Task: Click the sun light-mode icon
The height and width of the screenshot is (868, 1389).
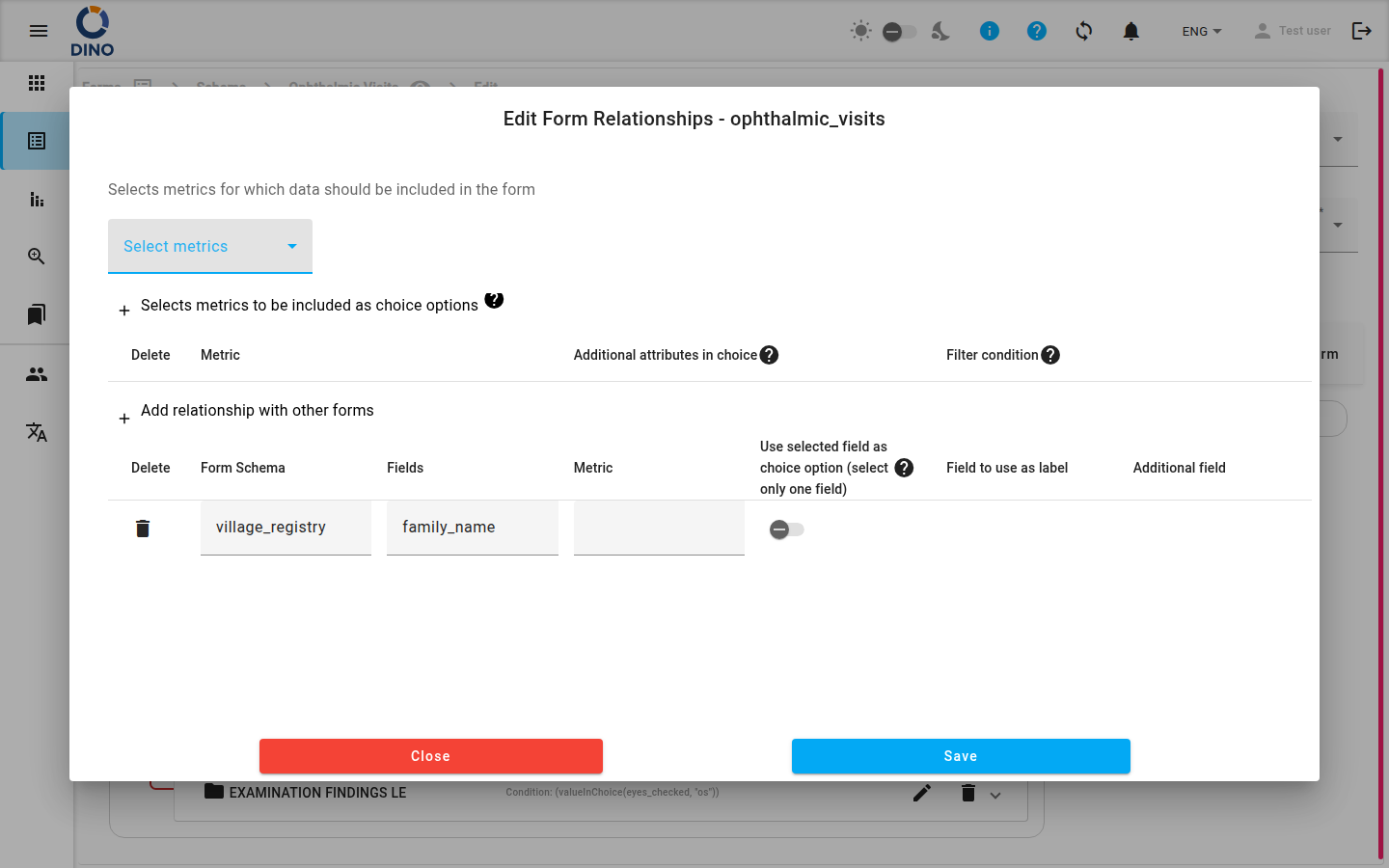Action: pyautogui.click(x=860, y=31)
